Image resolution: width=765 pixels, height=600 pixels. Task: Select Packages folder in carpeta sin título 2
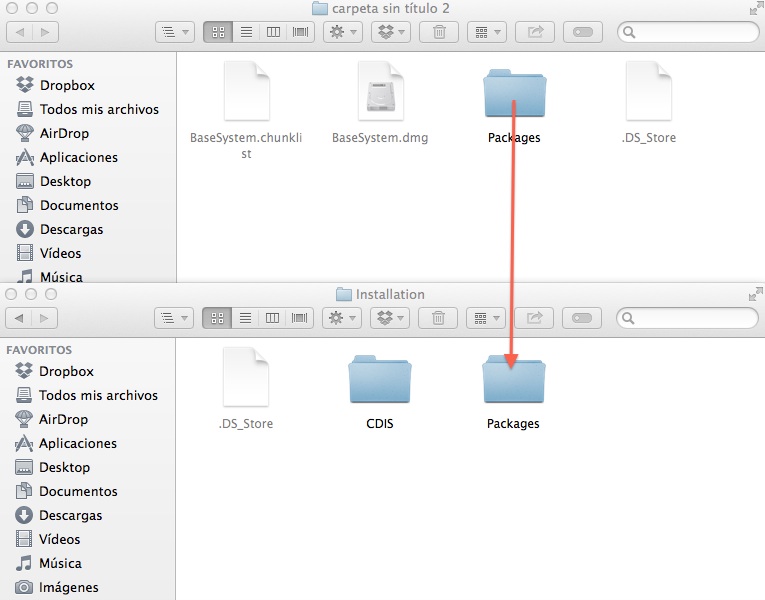click(x=515, y=94)
